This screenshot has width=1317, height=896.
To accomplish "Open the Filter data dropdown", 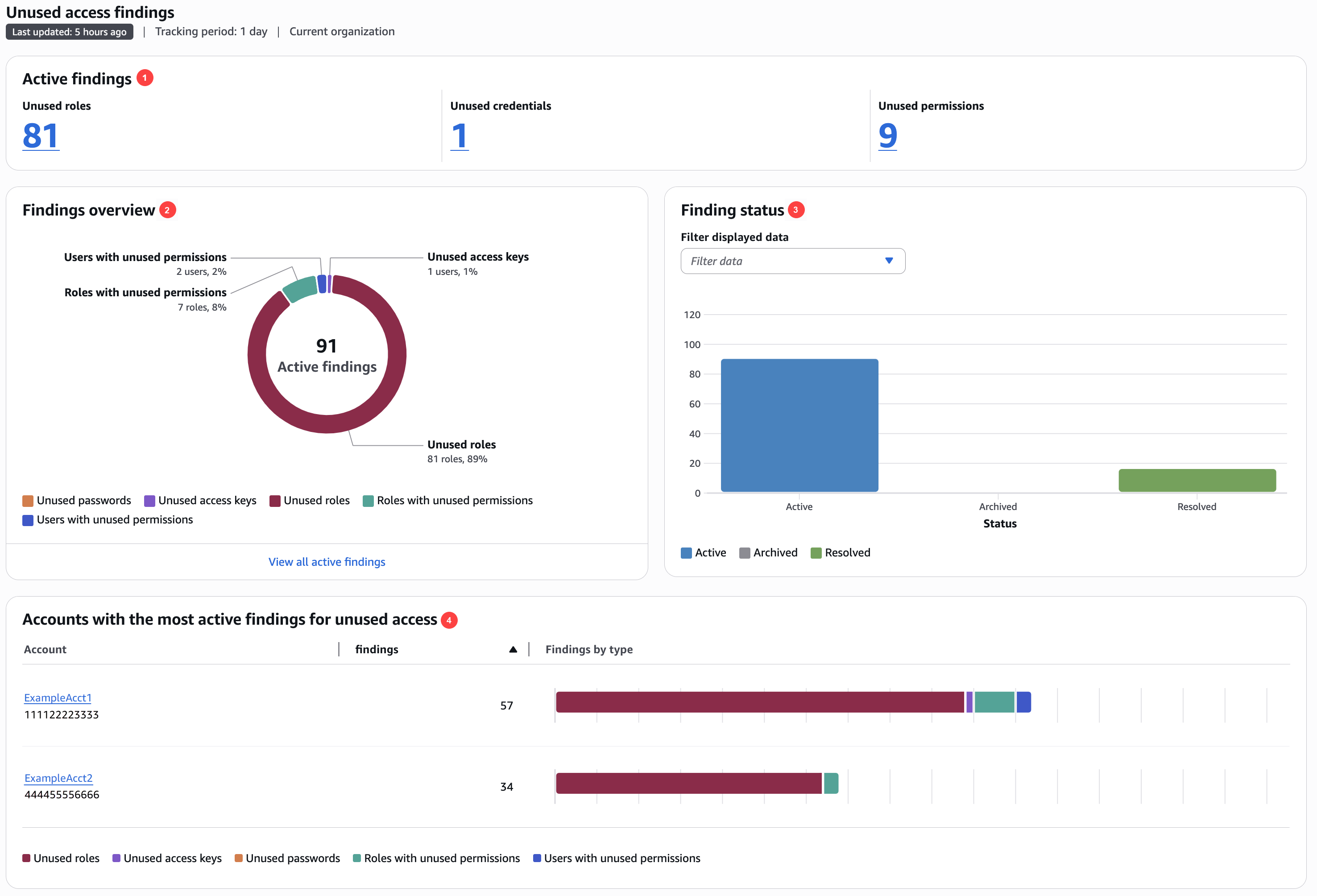I will (793, 261).
